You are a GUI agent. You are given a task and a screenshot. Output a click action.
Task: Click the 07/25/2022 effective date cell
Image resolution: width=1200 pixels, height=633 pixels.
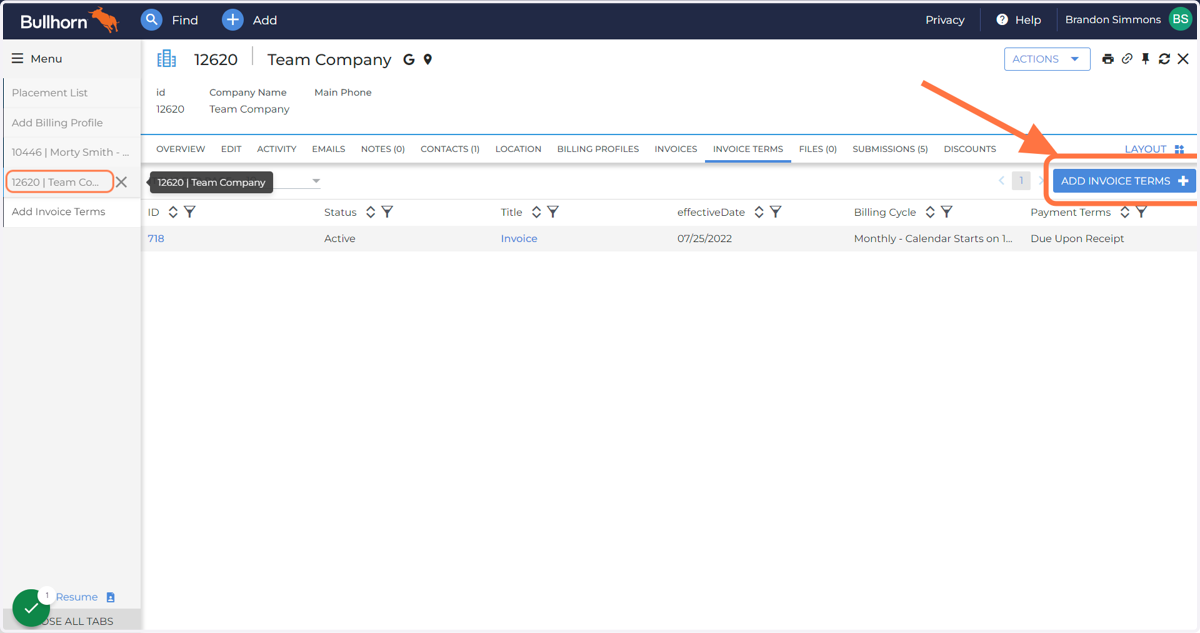coord(704,239)
